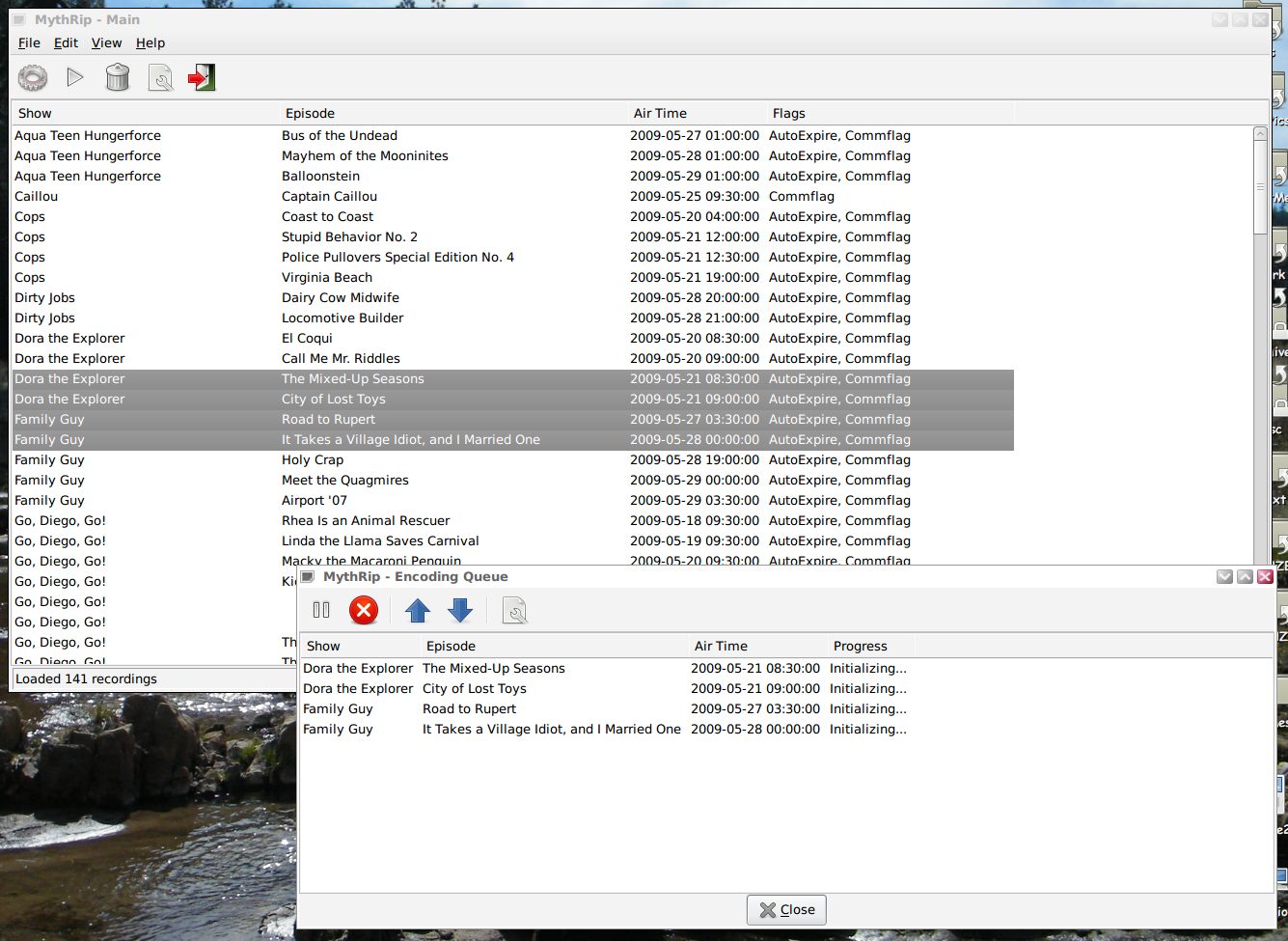The image size is (1288, 941).
Task: Select the 'Captain Caillou' row
Action: pyautogui.click(x=512, y=196)
